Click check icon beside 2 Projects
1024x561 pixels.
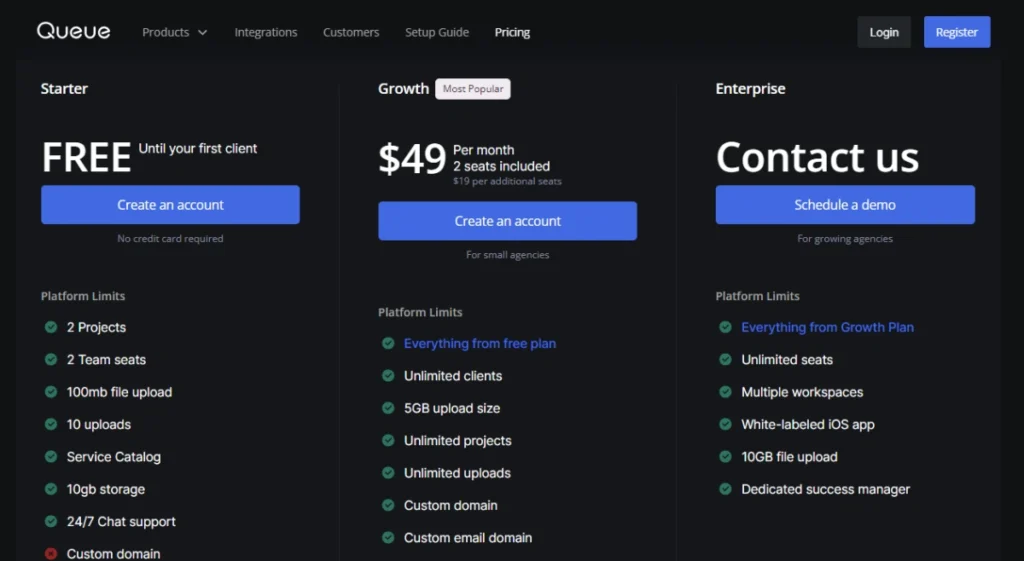click(51, 327)
